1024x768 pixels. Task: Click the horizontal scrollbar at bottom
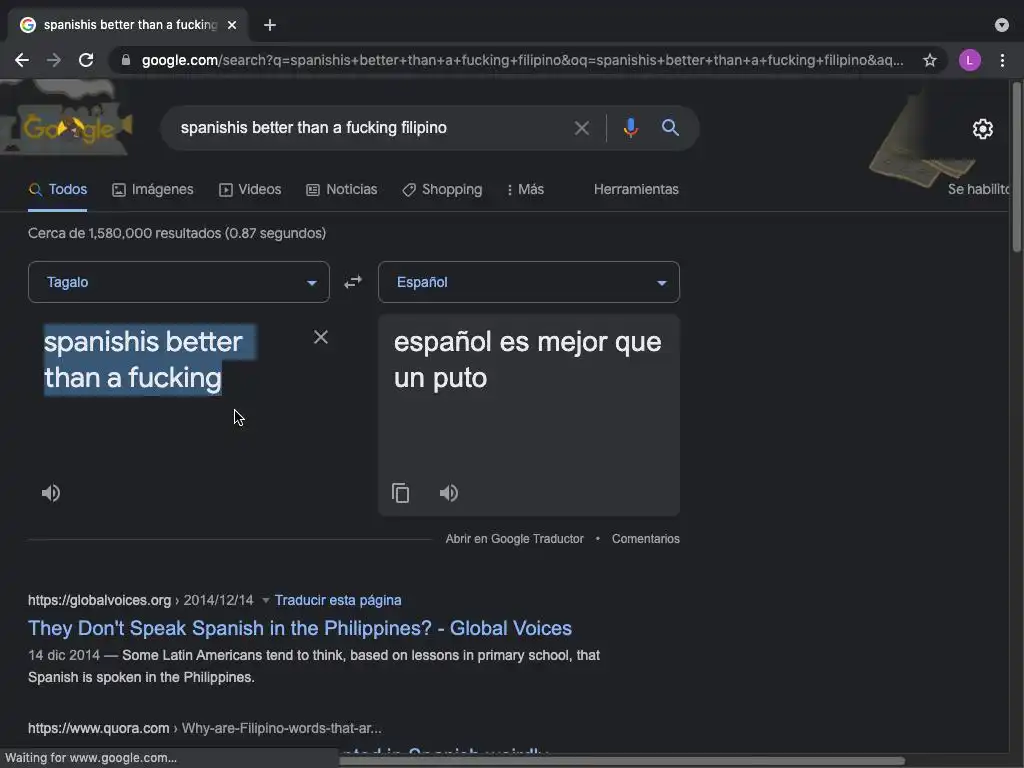click(x=622, y=761)
